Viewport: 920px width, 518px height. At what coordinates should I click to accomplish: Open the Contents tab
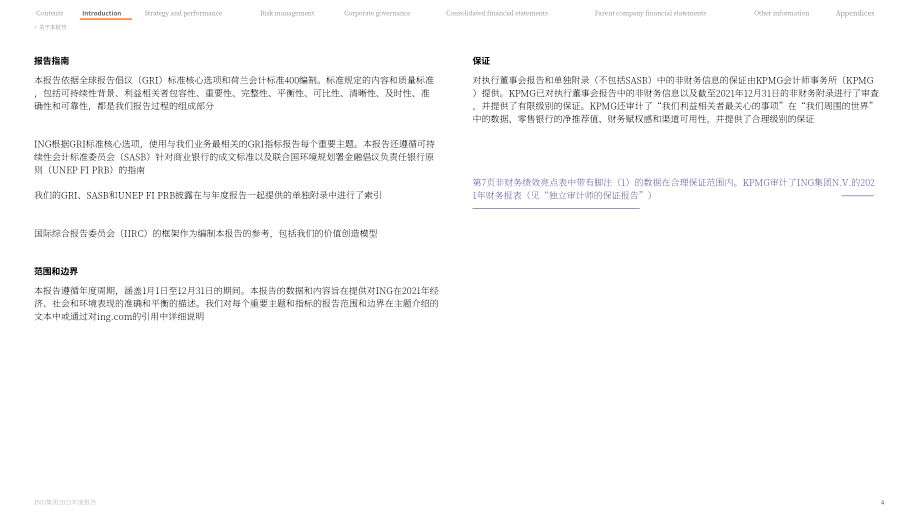click(49, 13)
